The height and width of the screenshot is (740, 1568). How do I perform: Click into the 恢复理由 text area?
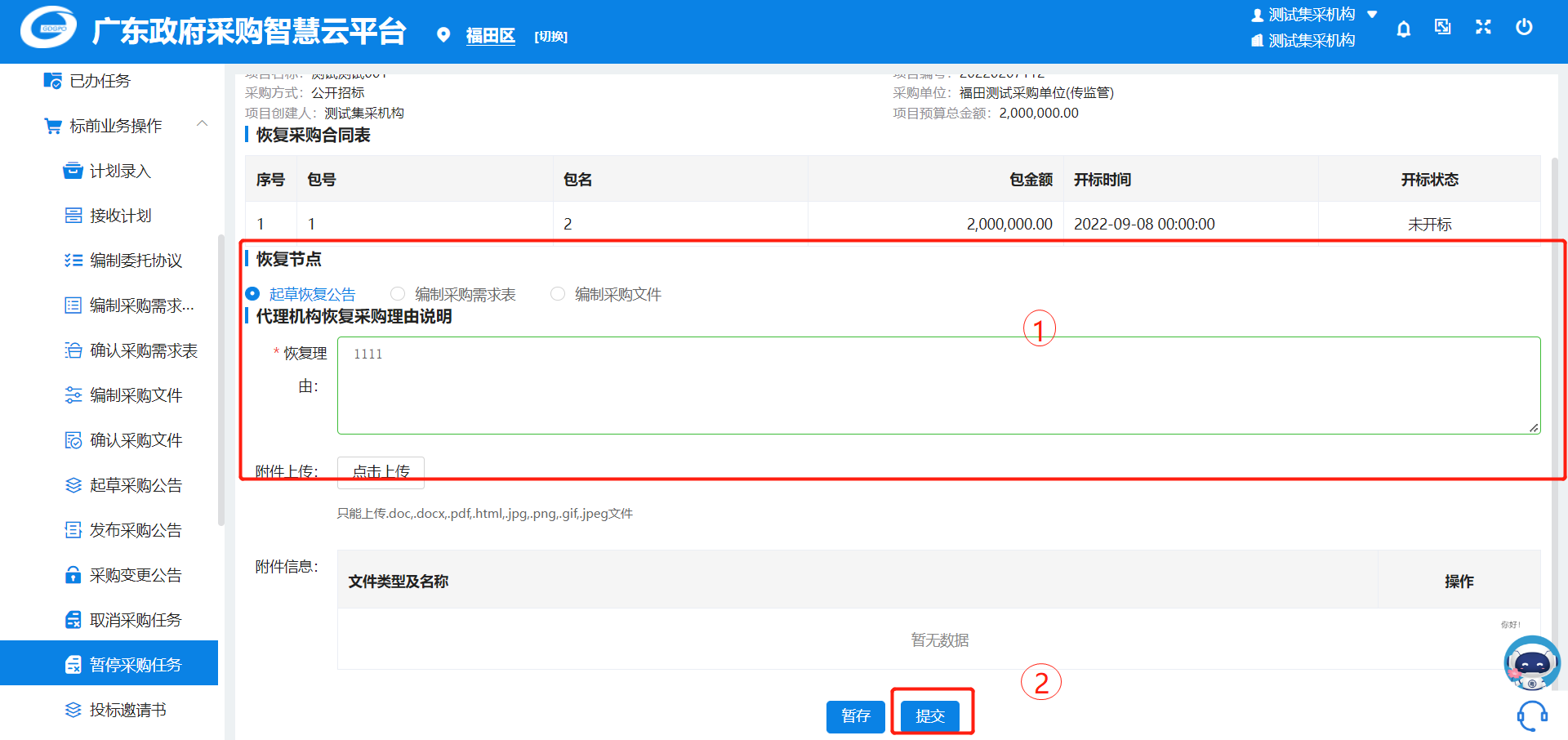click(x=938, y=386)
